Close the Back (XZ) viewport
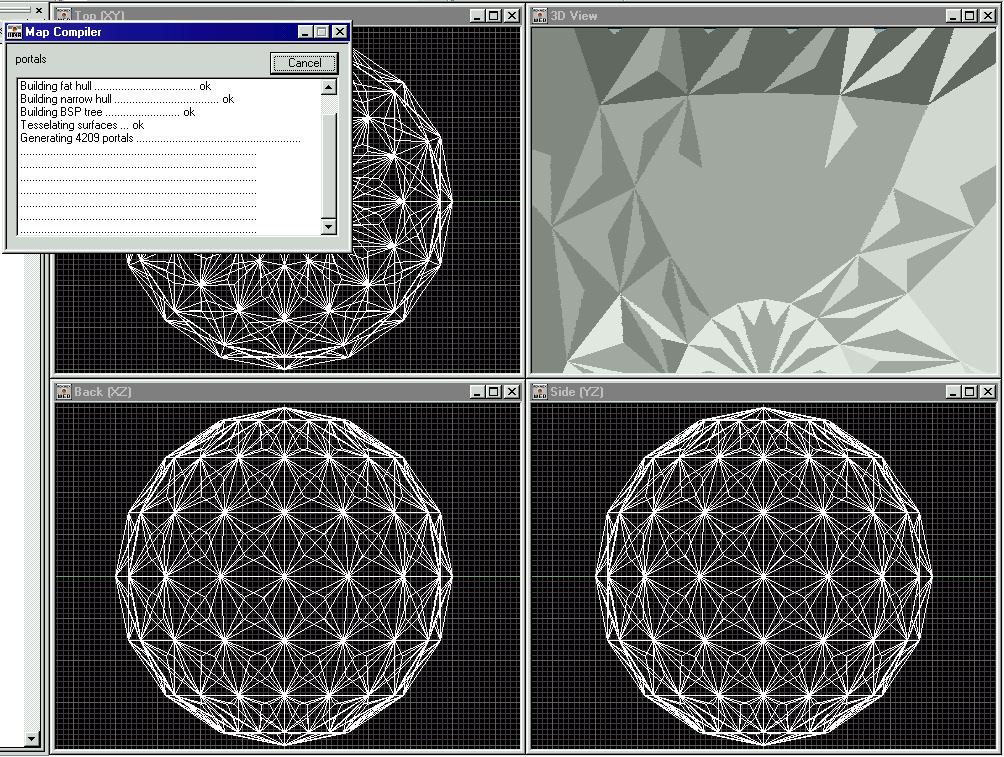This screenshot has width=1004, height=757. (x=511, y=392)
